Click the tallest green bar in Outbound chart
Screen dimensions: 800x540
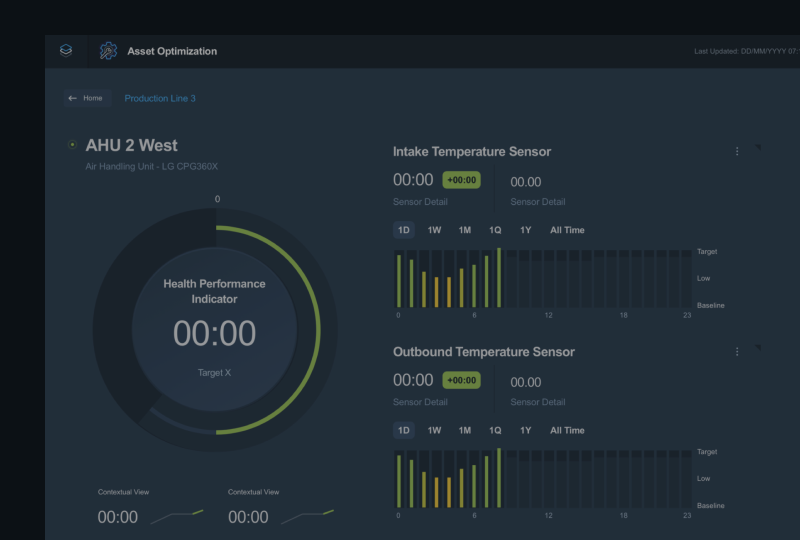point(499,478)
